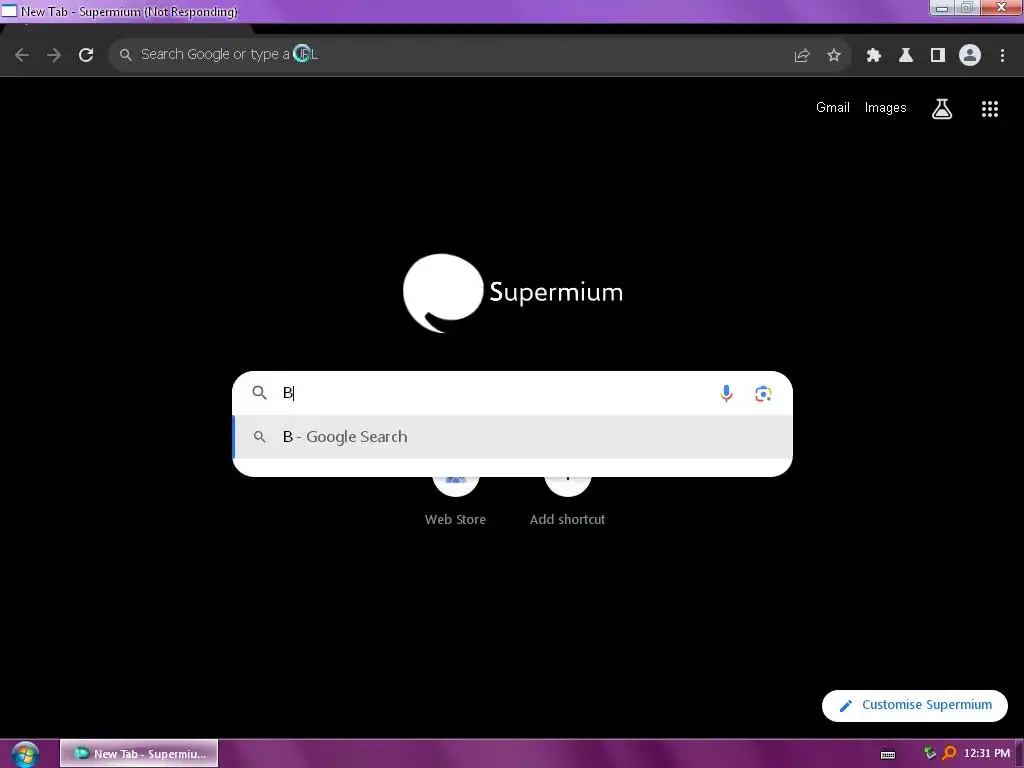Open the Windows Start orb

25,754
